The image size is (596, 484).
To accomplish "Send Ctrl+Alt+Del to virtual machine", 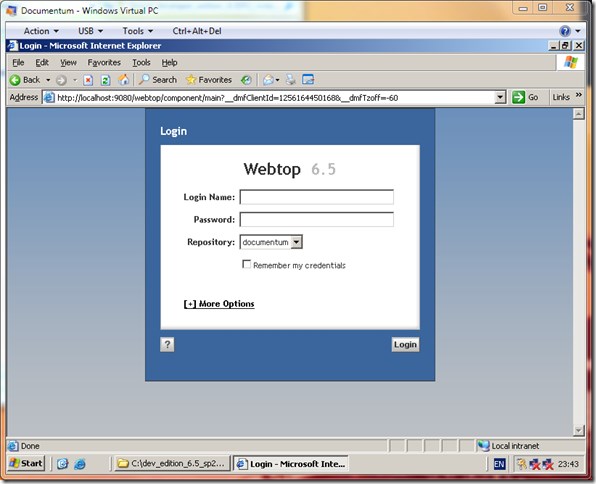I will coord(197,31).
